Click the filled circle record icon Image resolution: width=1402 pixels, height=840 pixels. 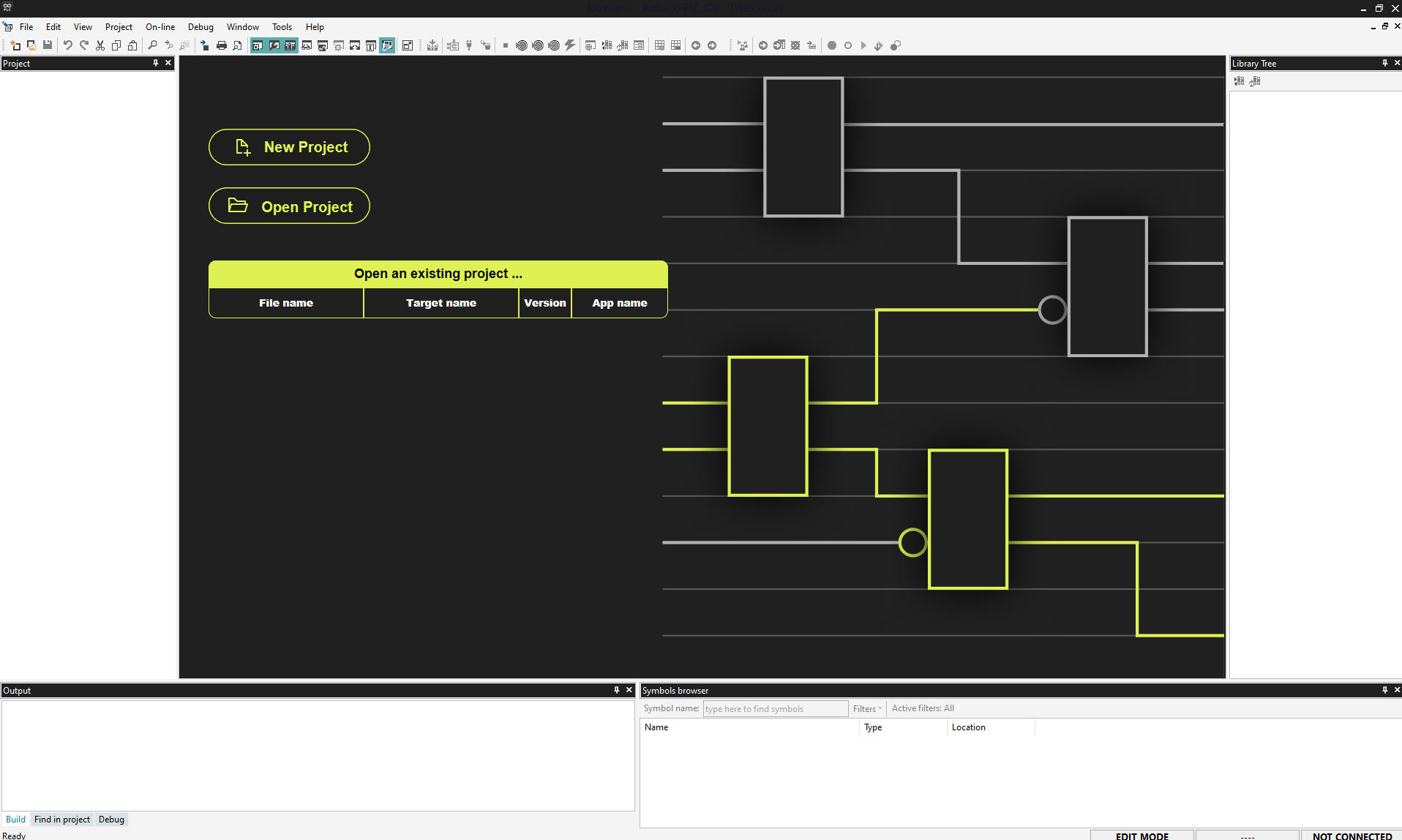point(832,45)
